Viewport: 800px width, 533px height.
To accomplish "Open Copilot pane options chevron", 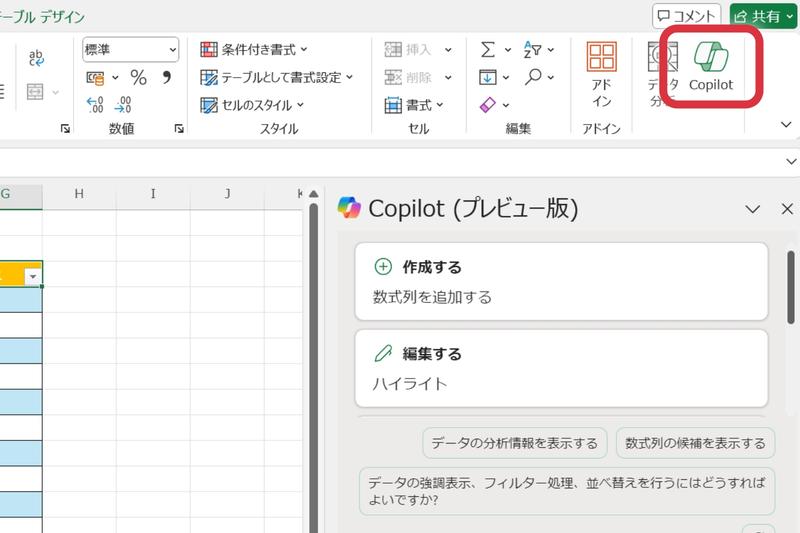I will pos(753,209).
